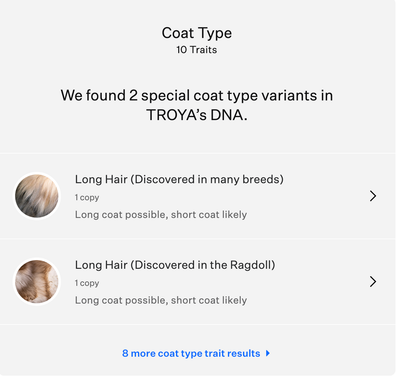Click 'results' word in bottom blue link

coord(244,353)
